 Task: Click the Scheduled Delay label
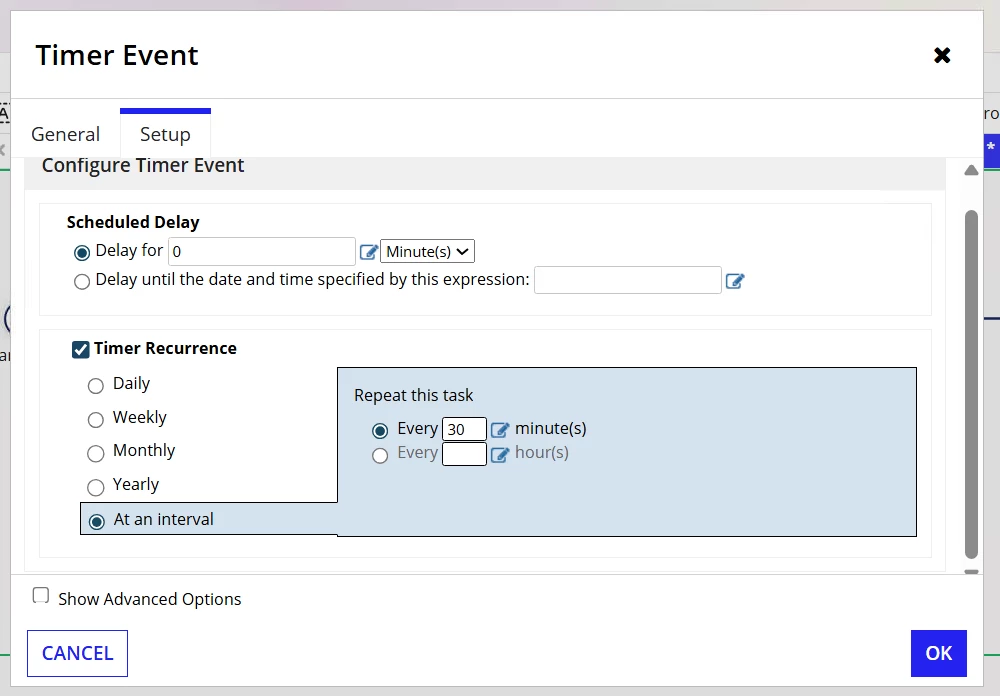pos(133,222)
